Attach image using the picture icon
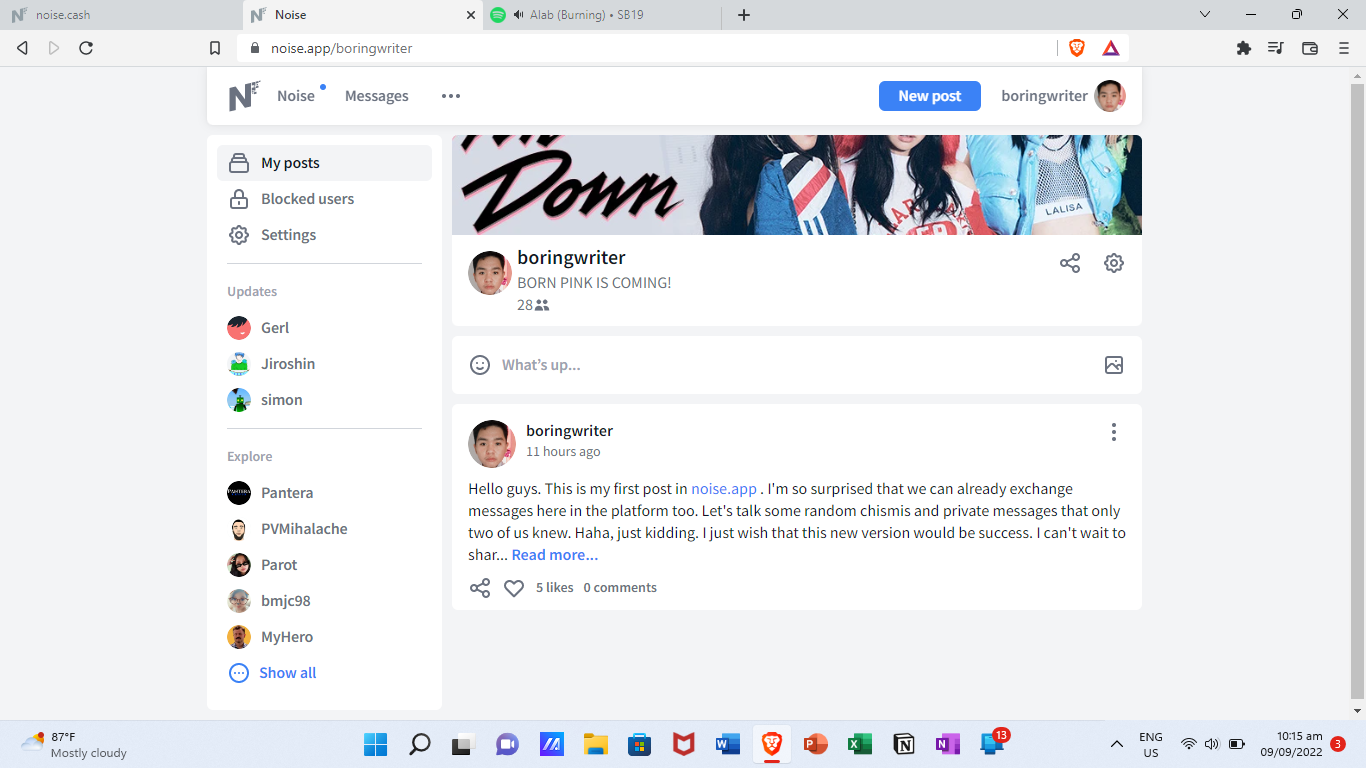The image size is (1366, 768). coord(1114,365)
